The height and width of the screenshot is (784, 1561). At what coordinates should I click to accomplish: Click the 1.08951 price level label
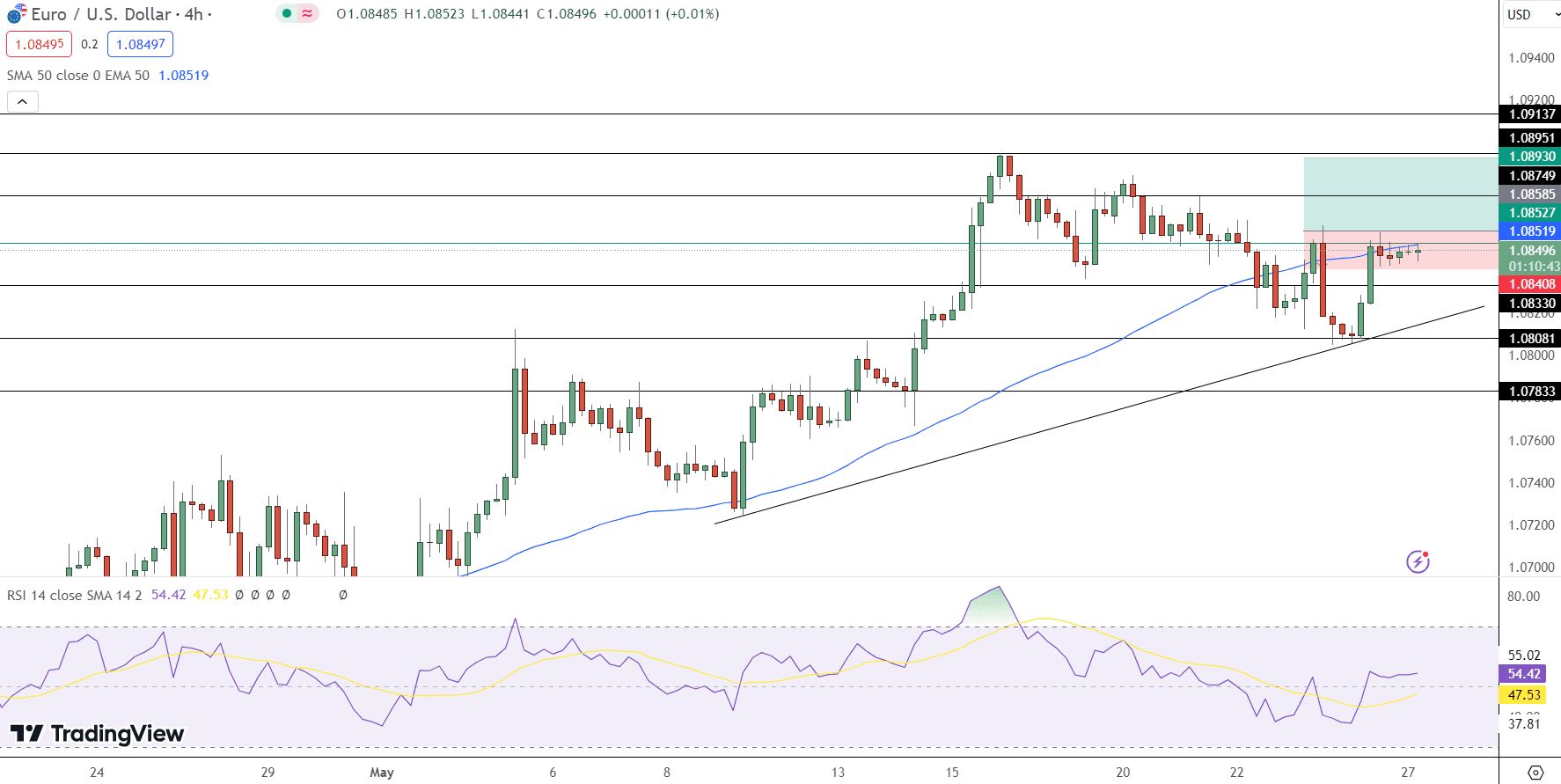coord(1530,138)
